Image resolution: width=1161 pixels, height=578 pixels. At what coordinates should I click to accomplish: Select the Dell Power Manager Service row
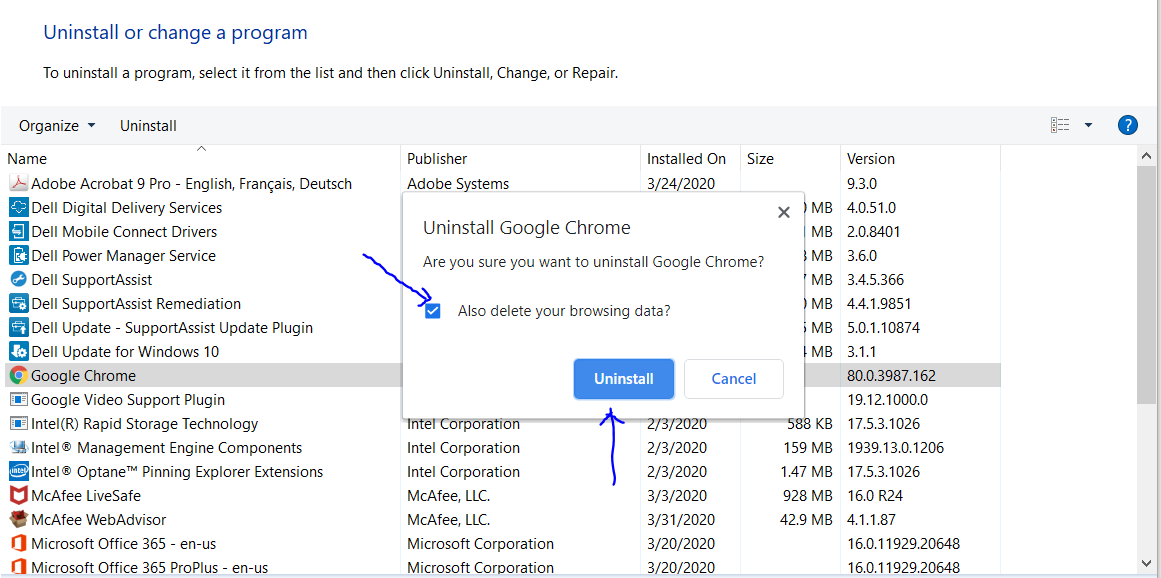[123, 256]
